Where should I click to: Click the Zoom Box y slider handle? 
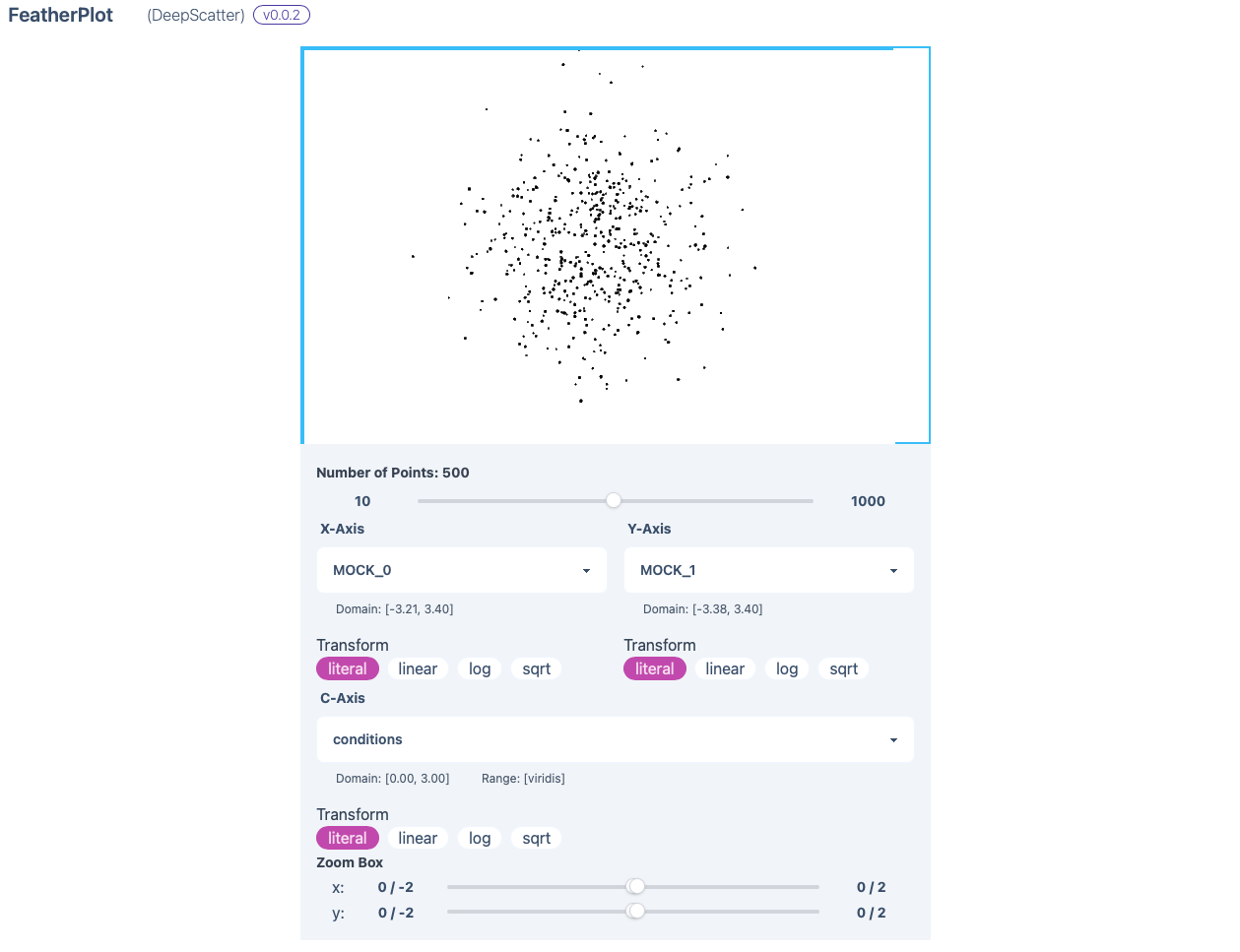point(633,911)
